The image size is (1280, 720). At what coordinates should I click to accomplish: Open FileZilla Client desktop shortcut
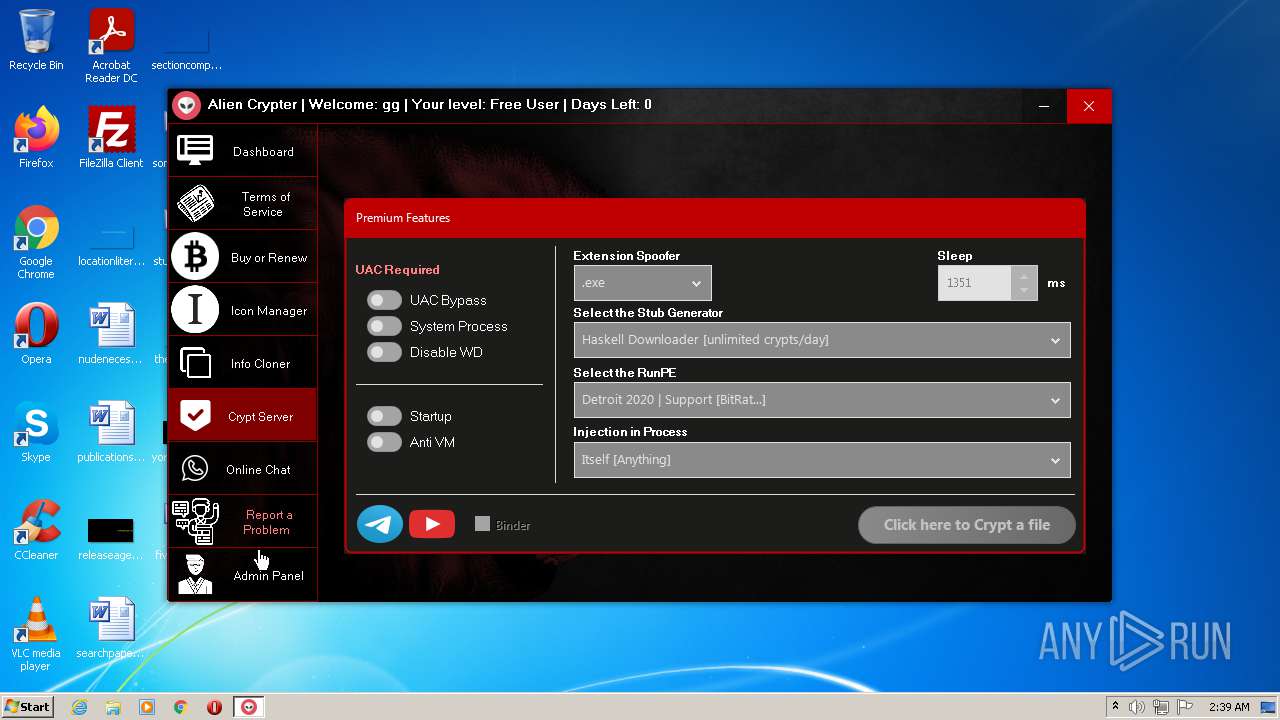point(111,138)
